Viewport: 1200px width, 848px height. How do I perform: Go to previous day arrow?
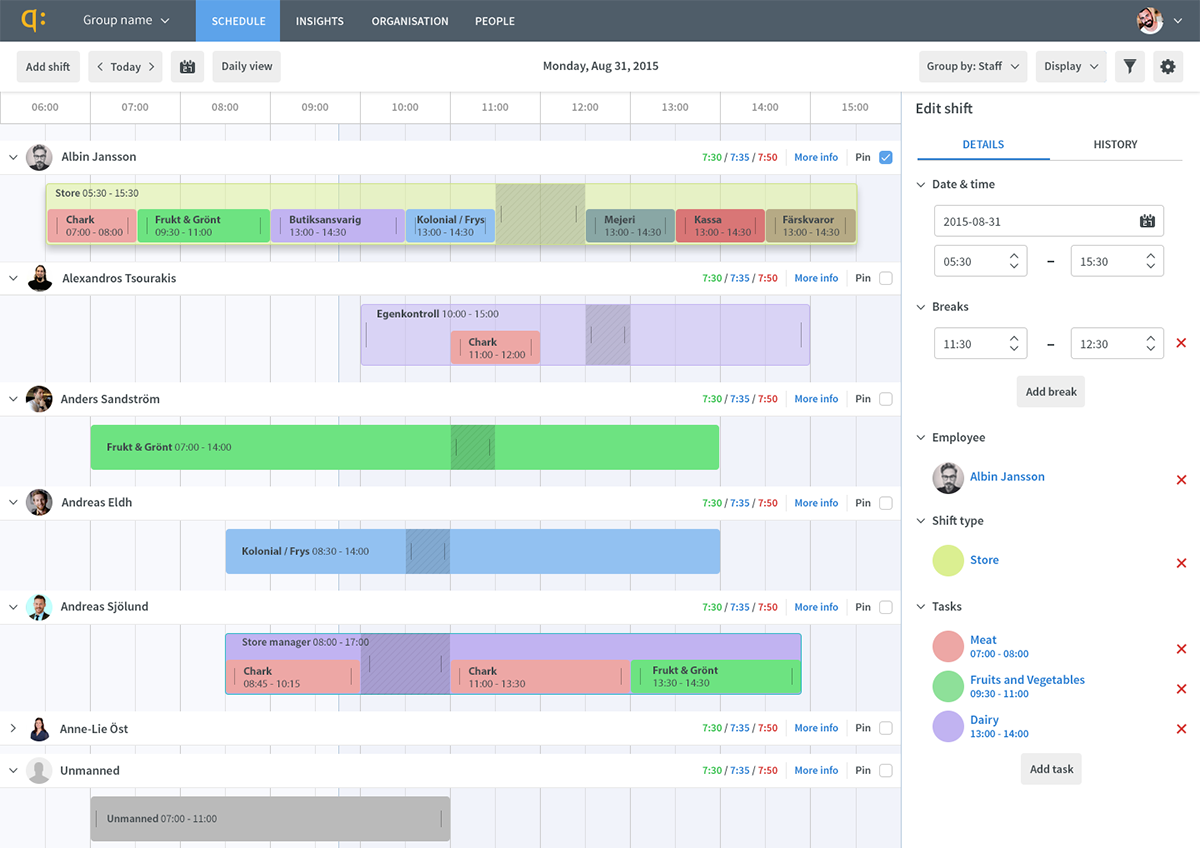coord(99,67)
